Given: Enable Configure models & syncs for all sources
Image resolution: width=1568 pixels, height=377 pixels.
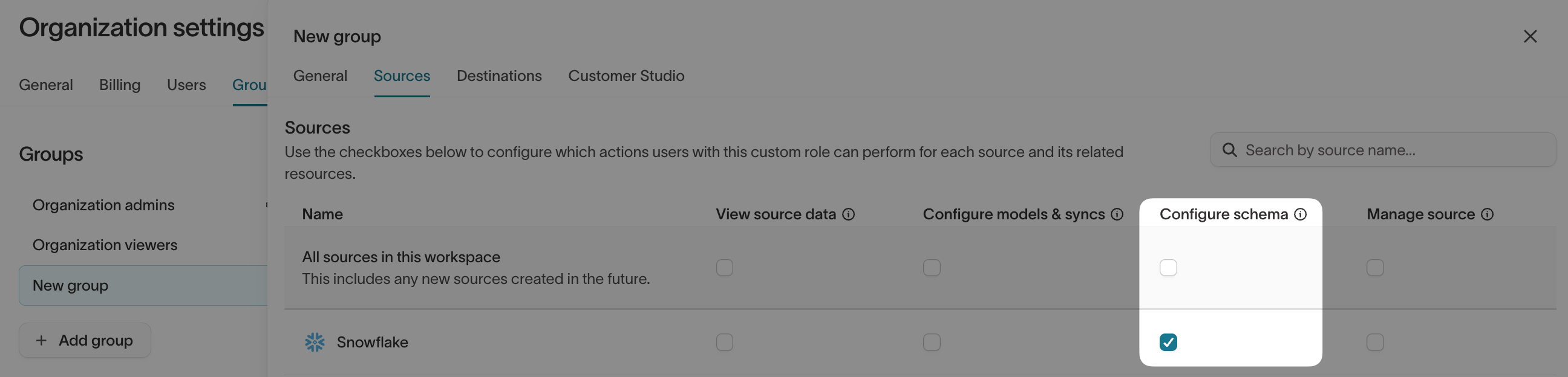Looking at the screenshot, I should (932, 268).
